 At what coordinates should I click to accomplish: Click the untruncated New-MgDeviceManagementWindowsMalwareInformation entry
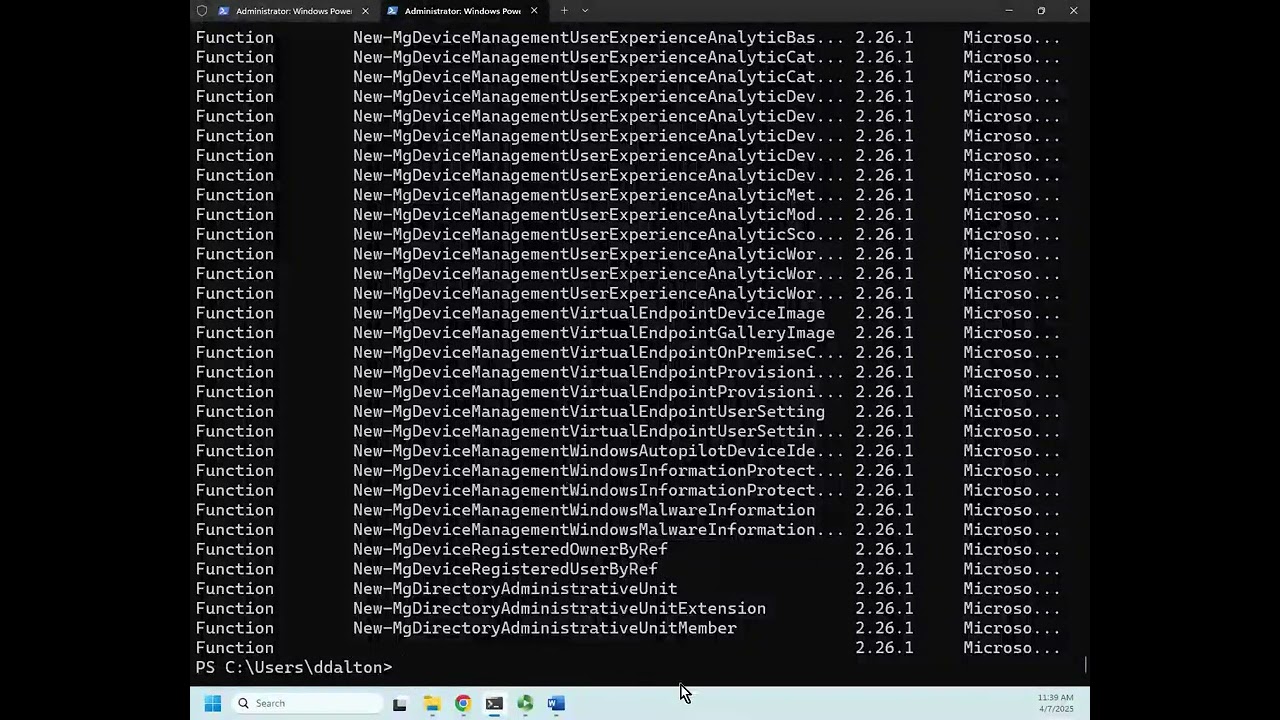pyautogui.click(x=584, y=510)
